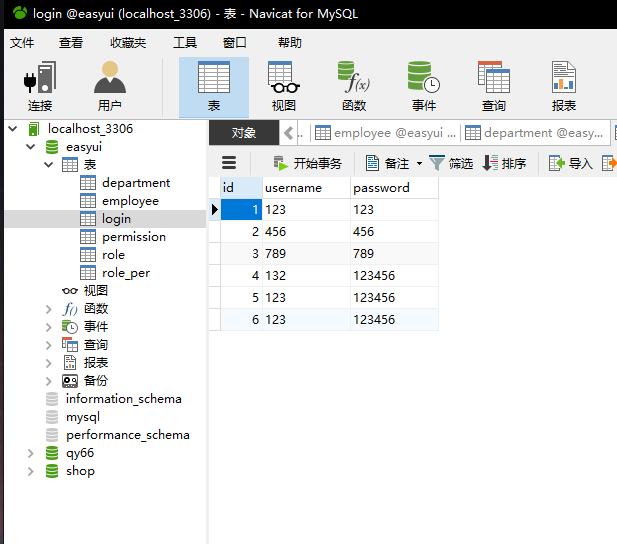Open the 查看 menu
The width and height of the screenshot is (617, 544).
click(71, 43)
